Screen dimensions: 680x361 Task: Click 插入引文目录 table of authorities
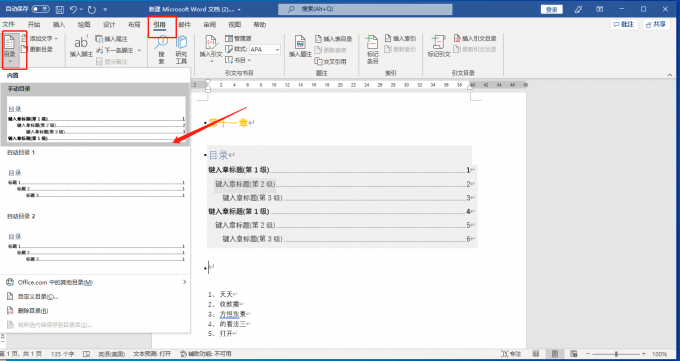[475, 39]
